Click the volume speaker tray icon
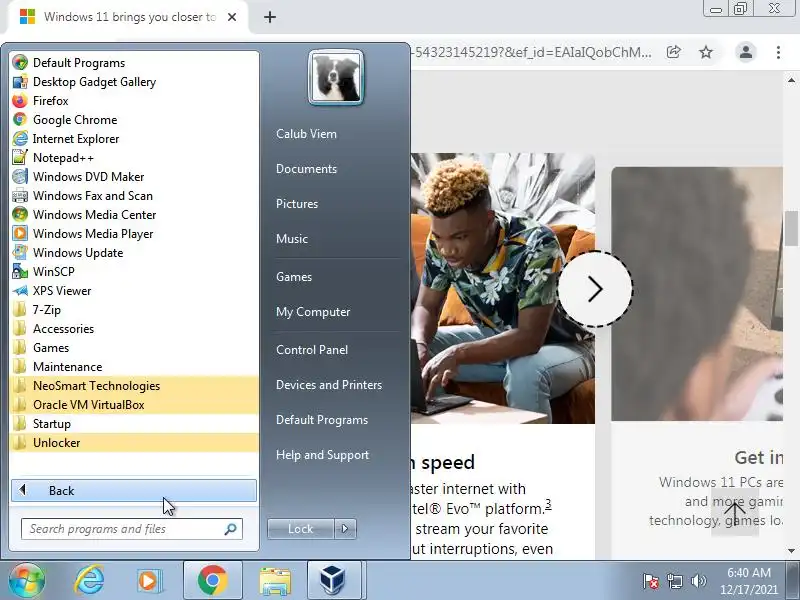Image resolution: width=800 pixels, height=600 pixels. pyautogui.click(x=698, y=581)
